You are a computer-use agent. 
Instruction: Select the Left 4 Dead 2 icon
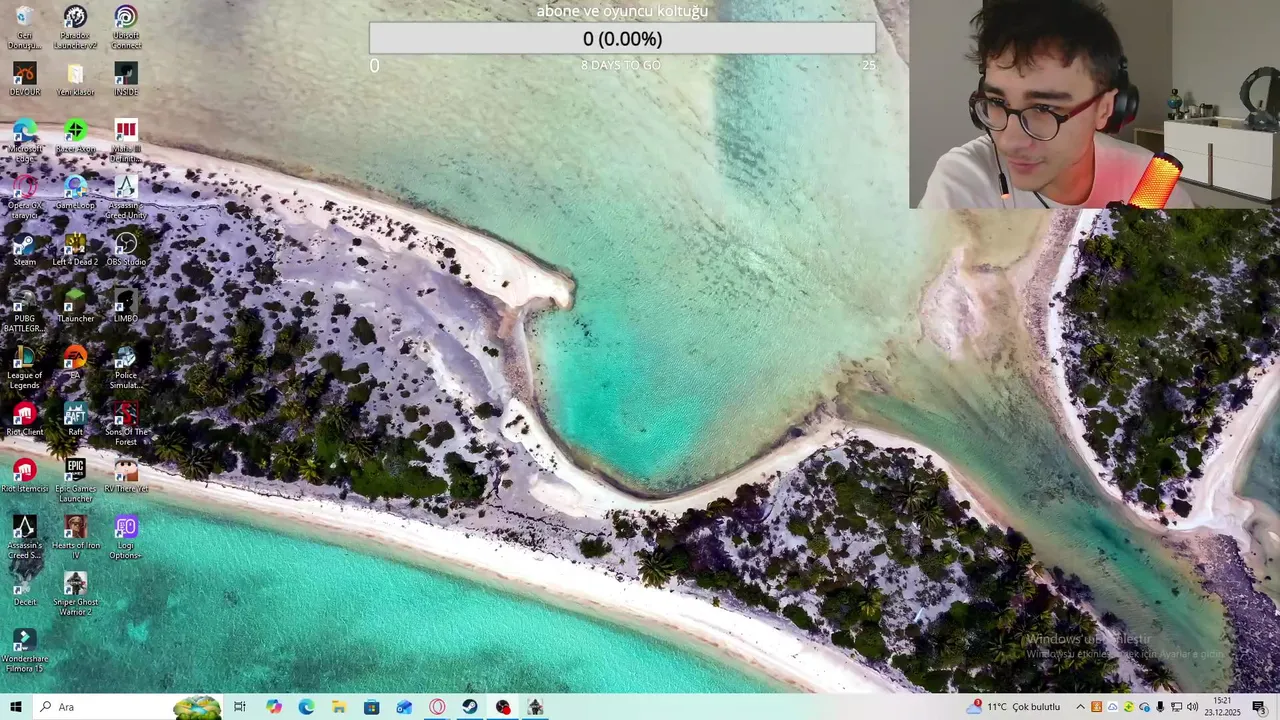coord(75,249)
